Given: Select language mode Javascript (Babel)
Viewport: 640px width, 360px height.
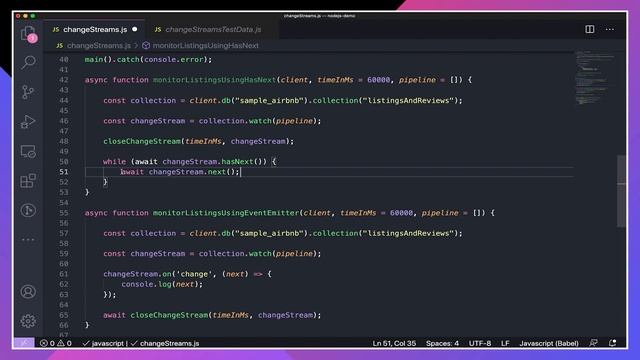Looking at the screenshot, I should (549, 343).
